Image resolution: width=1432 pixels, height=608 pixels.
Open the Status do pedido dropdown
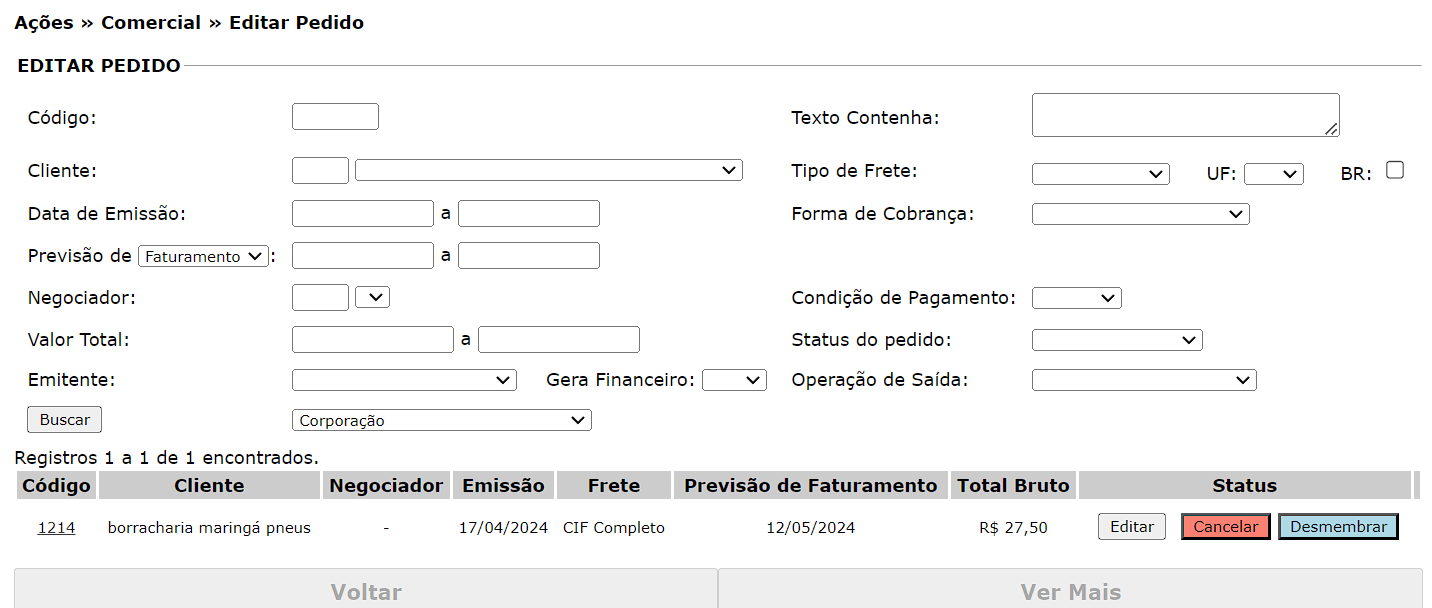coord(1116,340)
